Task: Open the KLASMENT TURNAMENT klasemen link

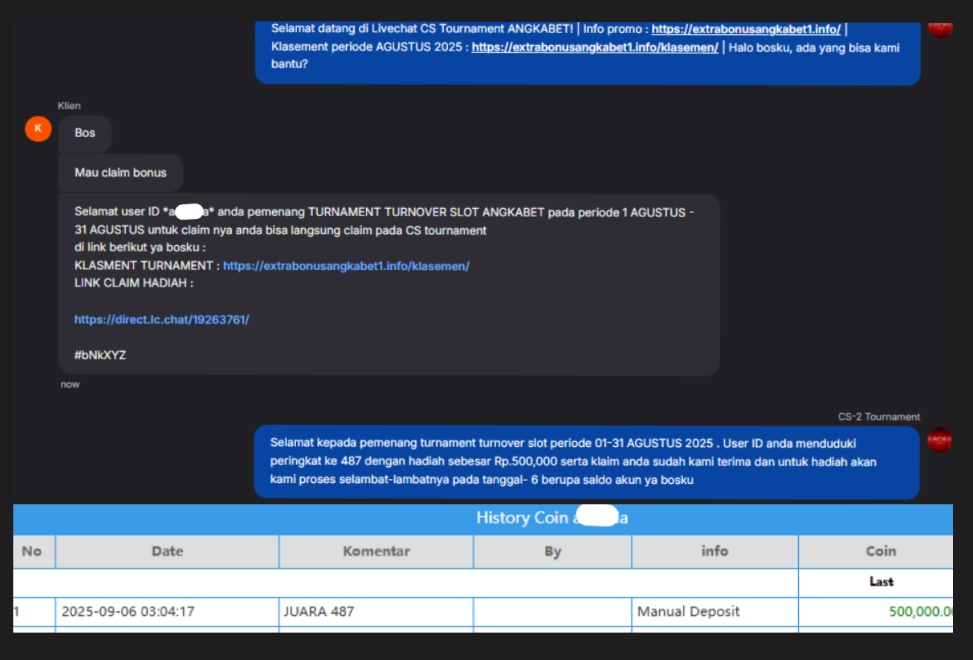Action: 346,266
